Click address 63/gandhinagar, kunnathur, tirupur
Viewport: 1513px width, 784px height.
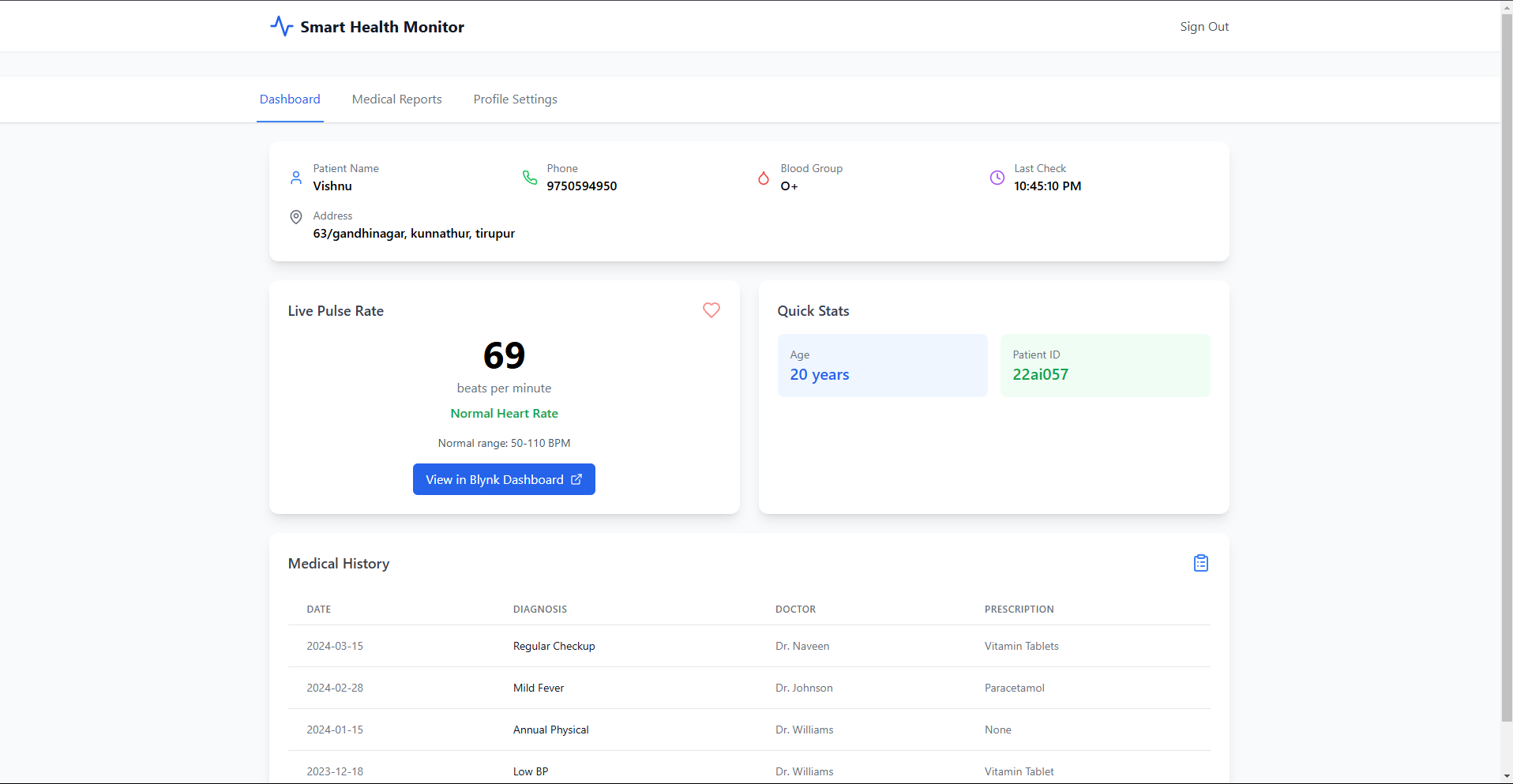pyautogui.click(x=414, y=234)
